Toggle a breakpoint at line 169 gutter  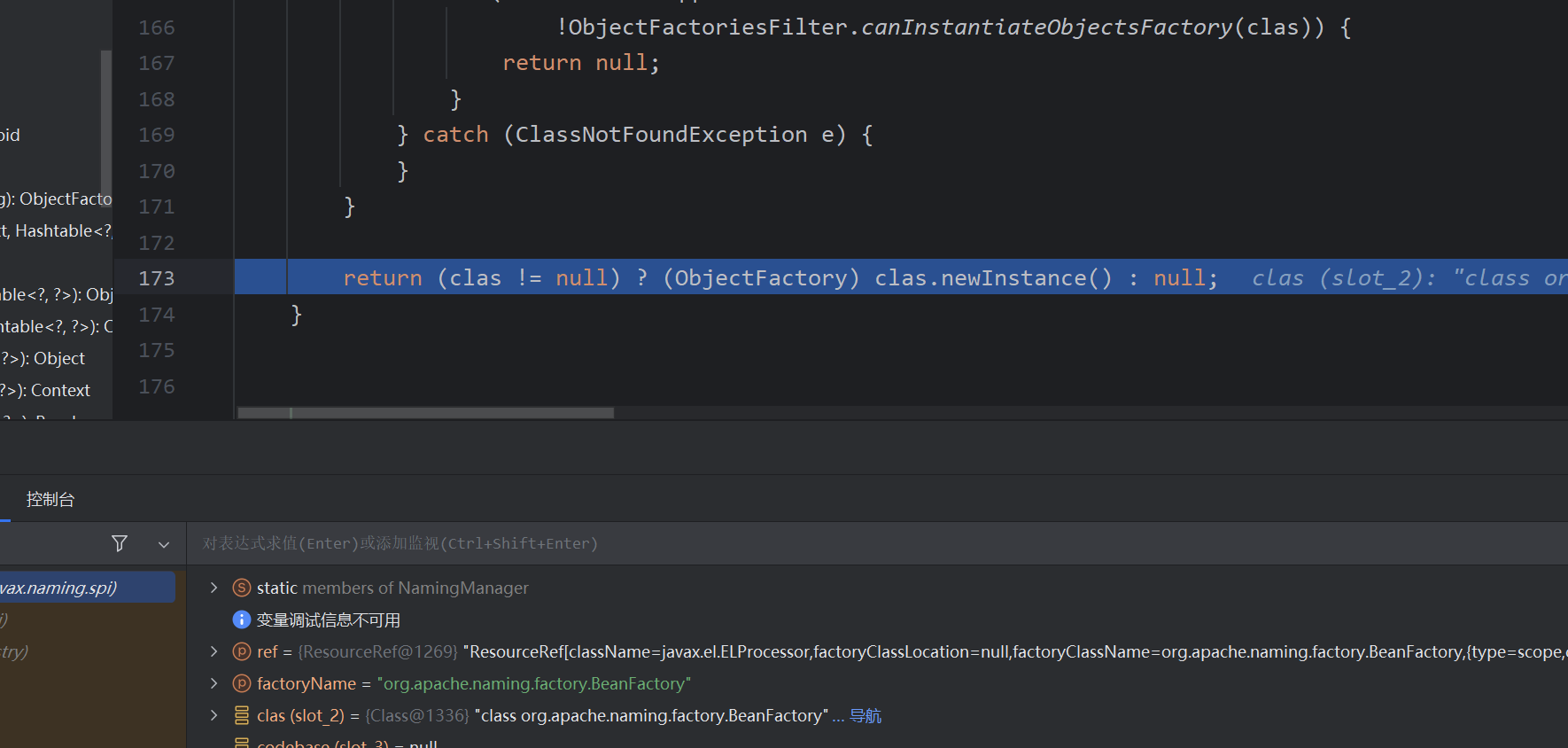(x=157, y=135)
